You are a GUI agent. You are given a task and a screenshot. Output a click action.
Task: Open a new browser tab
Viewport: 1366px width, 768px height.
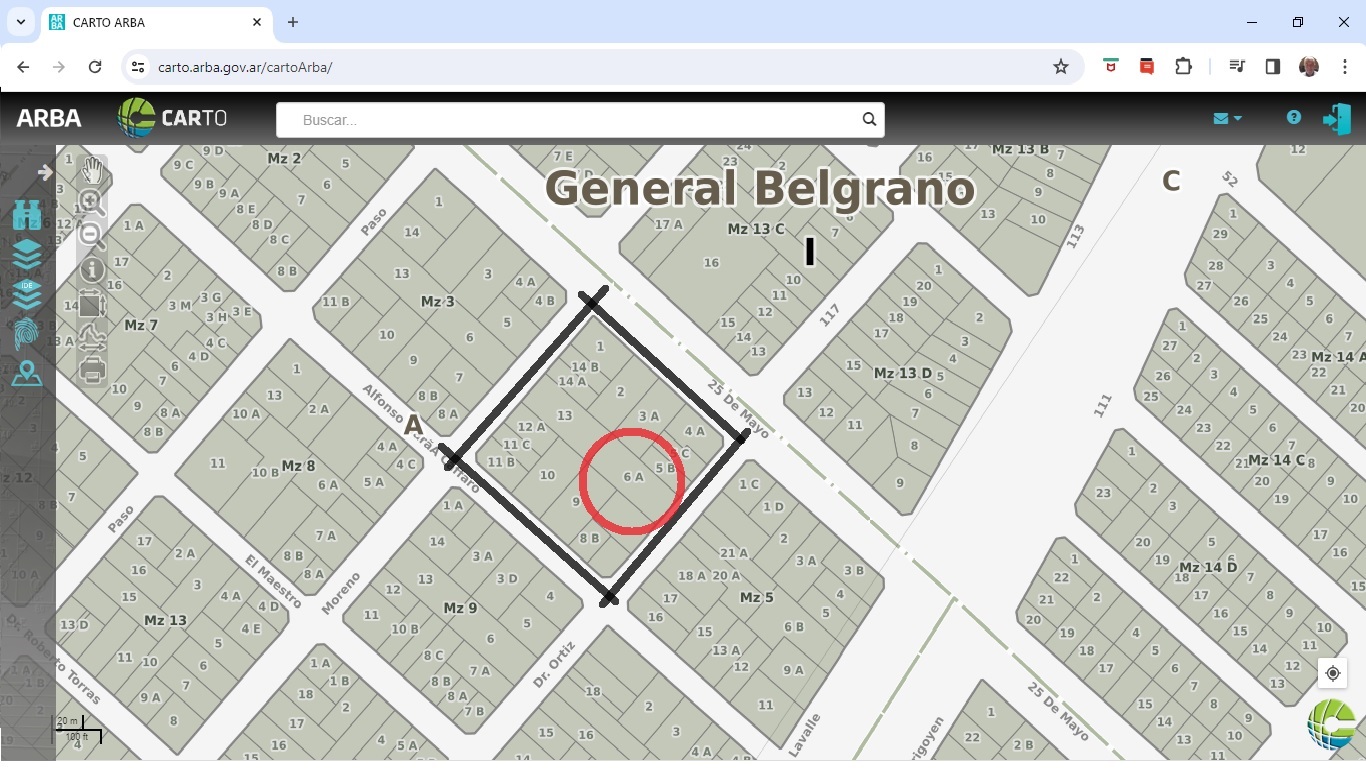click(293, 22)
